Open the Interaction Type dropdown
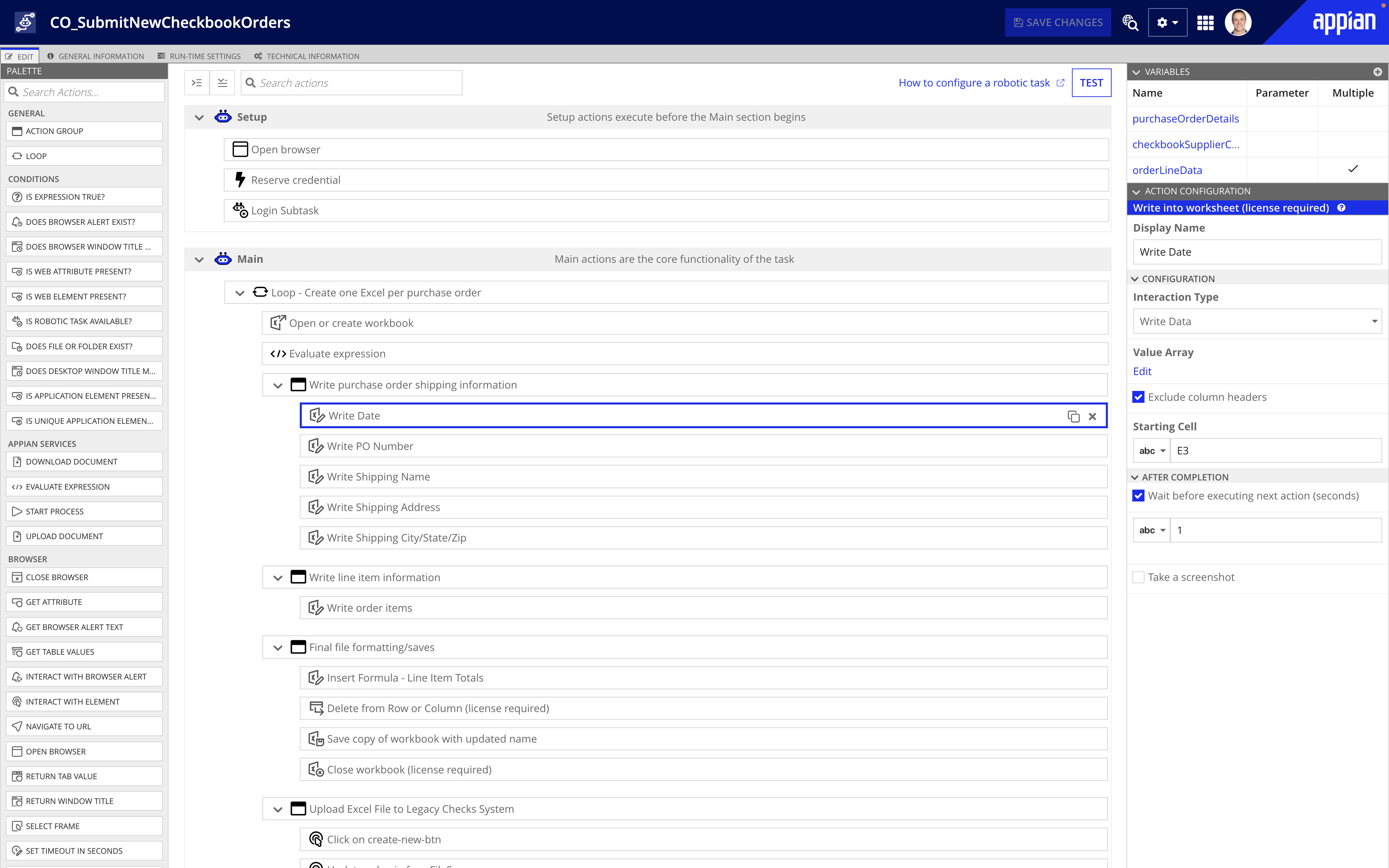Image resolution: width=1389 pixels, height=868 pixels. pyautogui.click(x=1257, y=321)
